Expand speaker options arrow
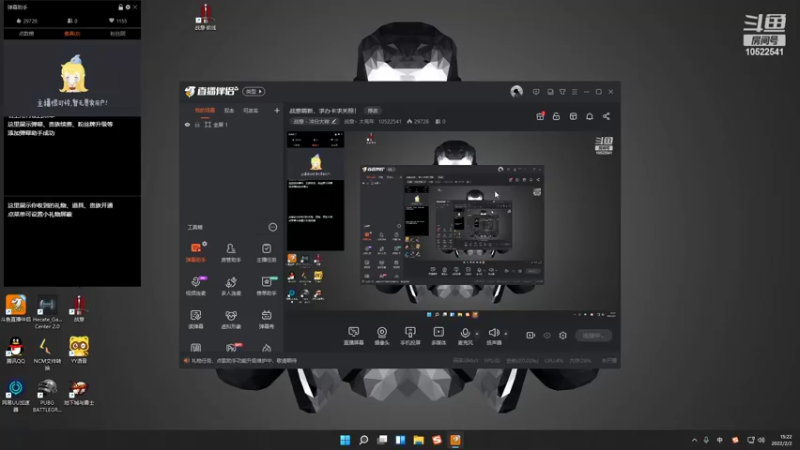 tap(506, 334)
